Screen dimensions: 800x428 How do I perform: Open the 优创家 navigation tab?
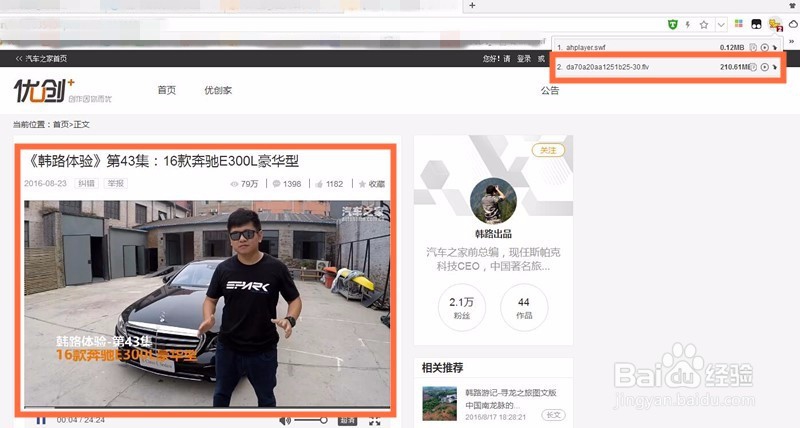click(218, 90)
